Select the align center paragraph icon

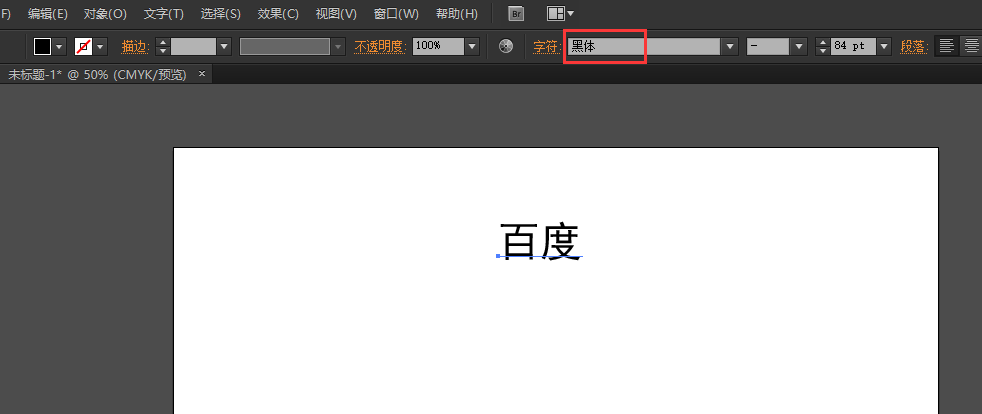click(x=971, y=46)
